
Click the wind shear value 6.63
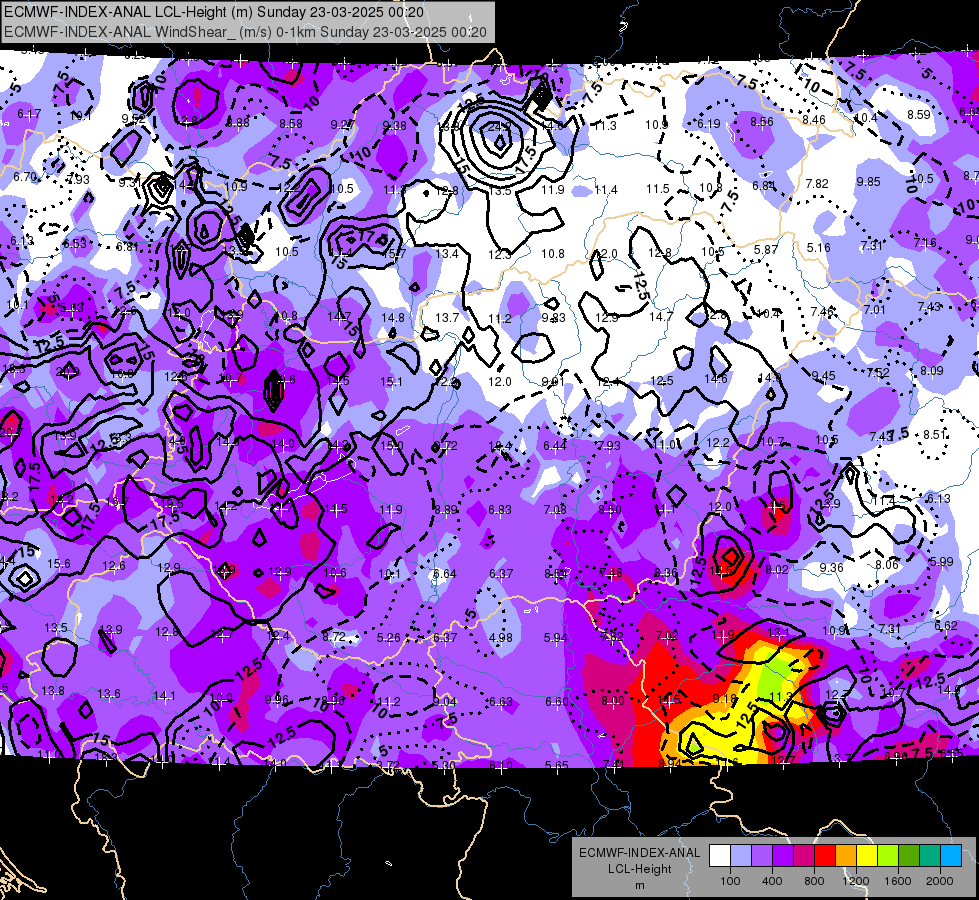(501, 702)
